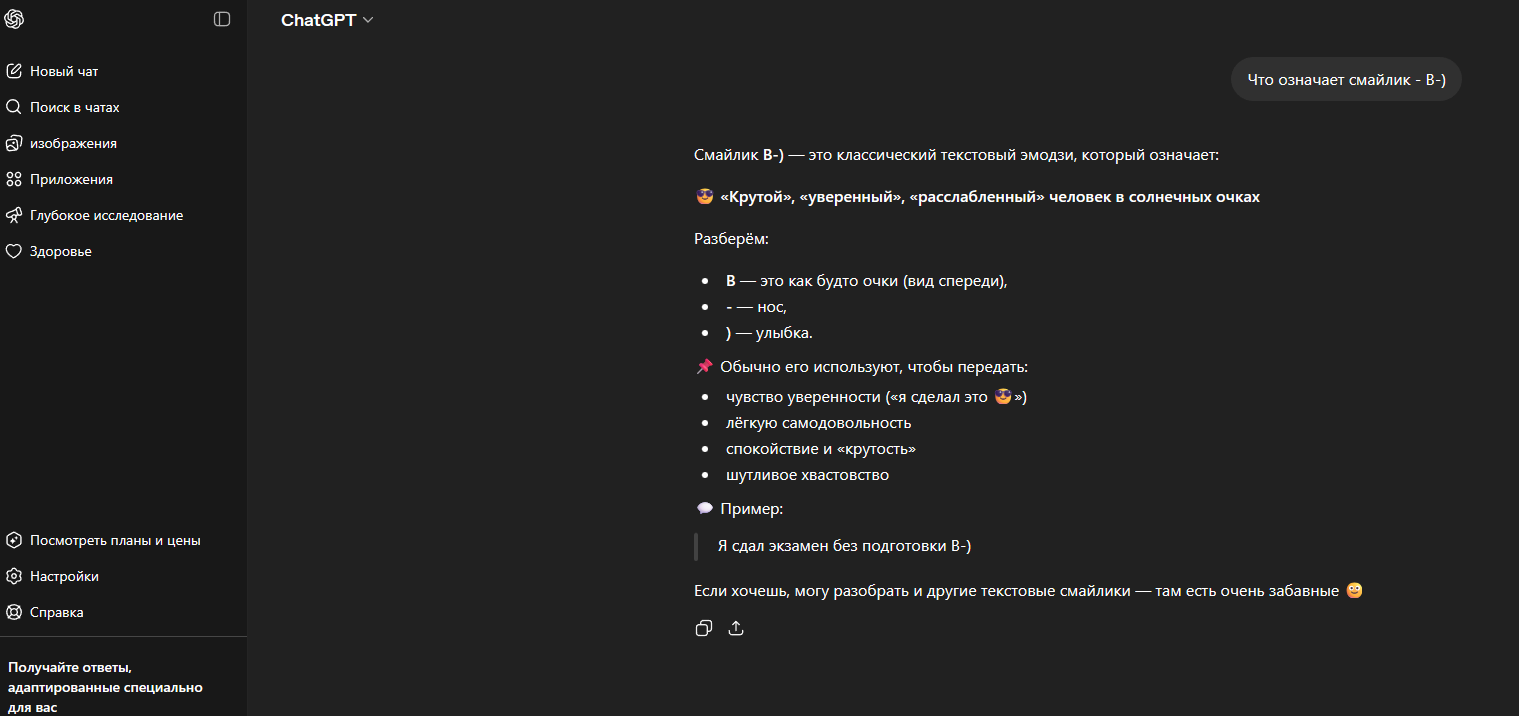1519x716 pixels.
Task: Click the Справка lifebuoy icon
Action: [x=14, y=612]
